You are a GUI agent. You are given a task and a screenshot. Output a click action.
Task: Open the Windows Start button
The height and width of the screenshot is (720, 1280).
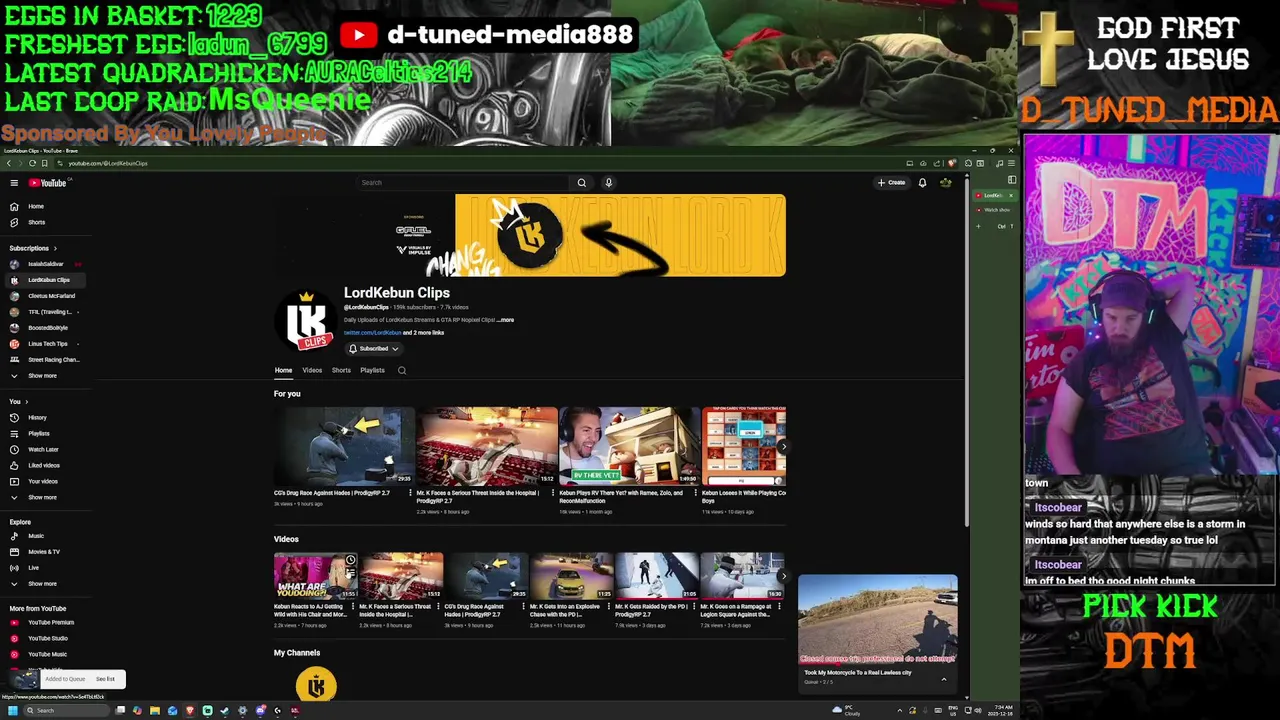coord(13,710)
